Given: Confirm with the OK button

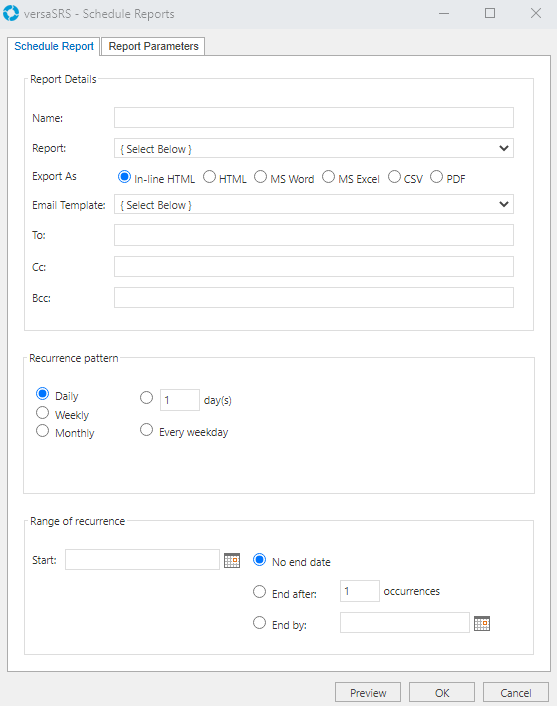Looking at the screenshot, I should [x=442, y=692].
